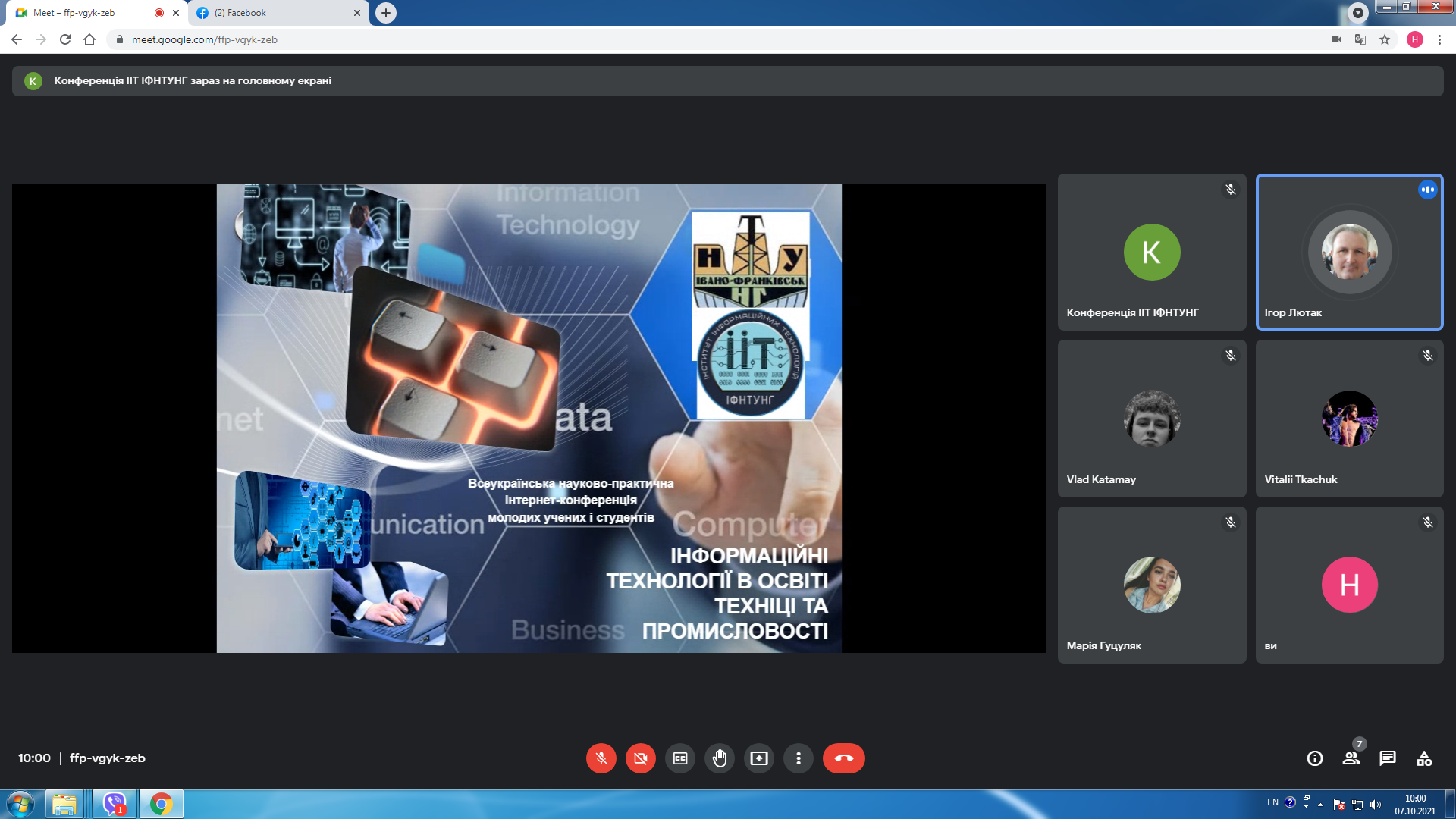Viewport: 1456px width, 819px height.
Task: Select the Vitalii Tkachuk participant tile
Action: (x=1350, y=419)
